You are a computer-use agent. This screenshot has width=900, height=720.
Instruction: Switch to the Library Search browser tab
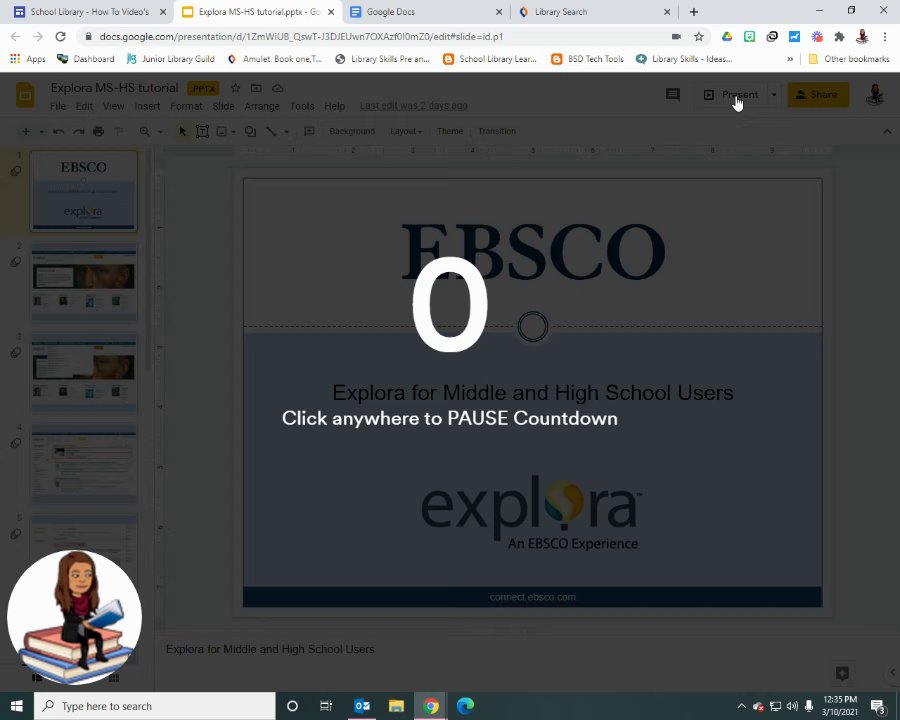tap(593, 12)
